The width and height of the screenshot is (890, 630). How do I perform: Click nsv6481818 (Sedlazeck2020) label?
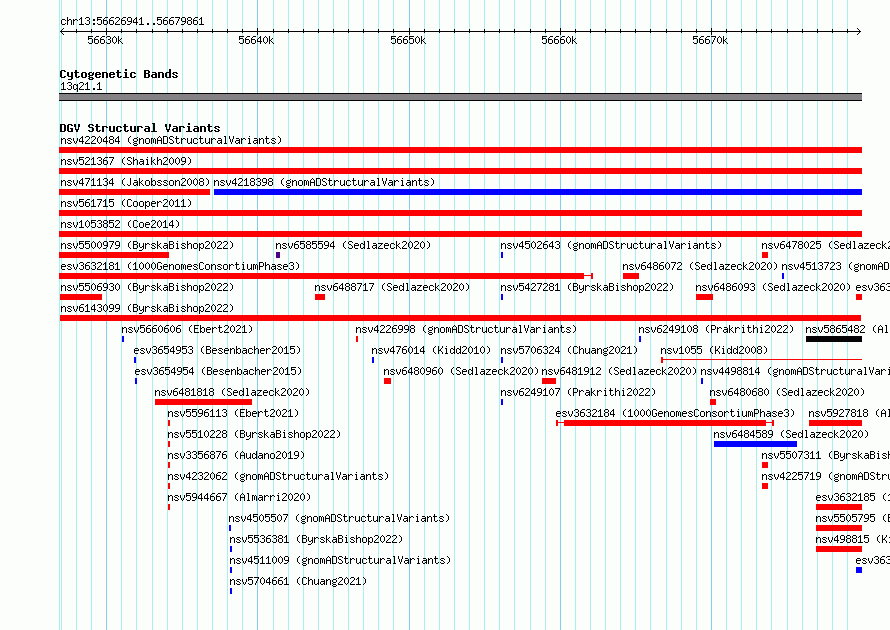(x=232, y=392)
